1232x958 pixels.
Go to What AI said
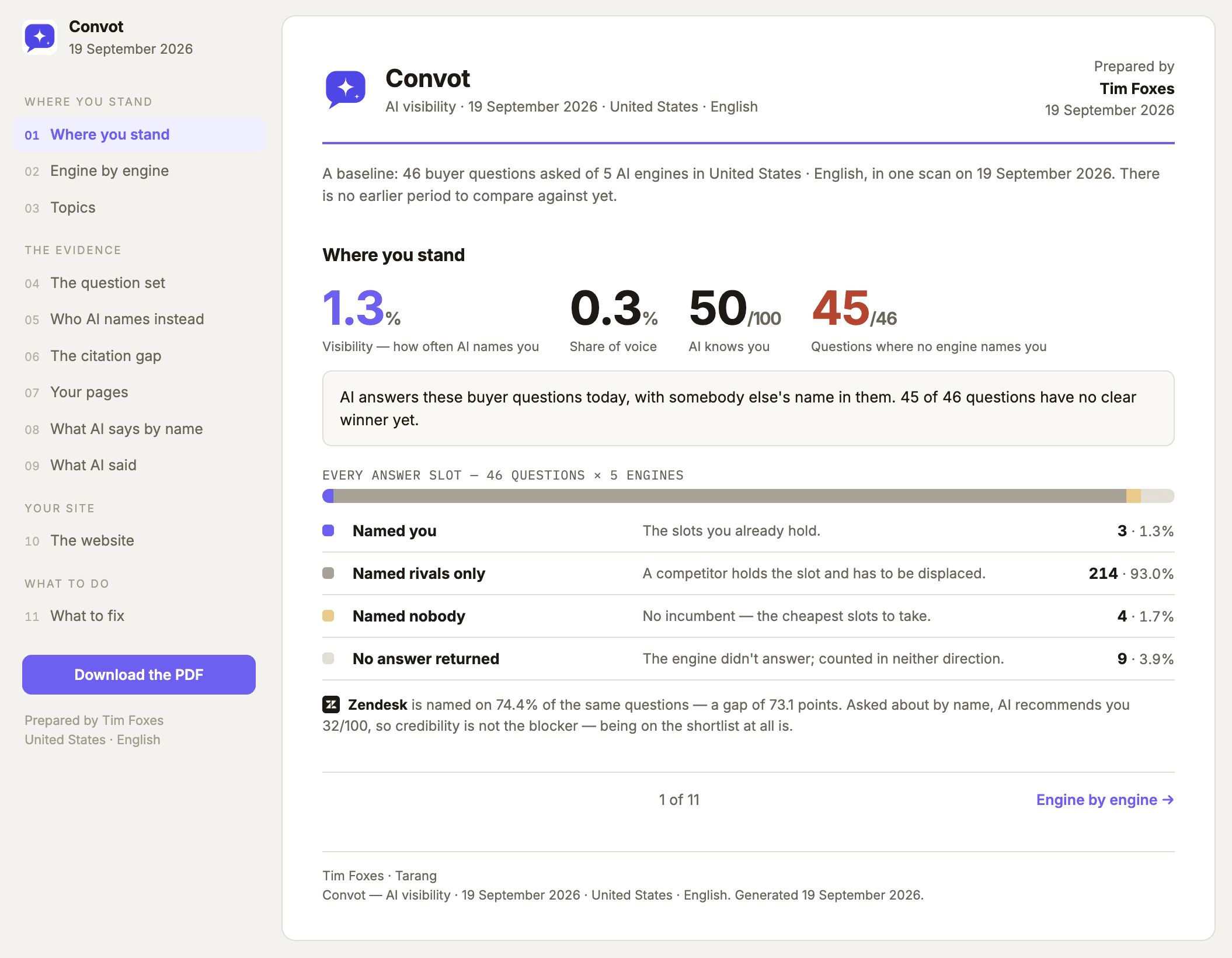(139, 465)
